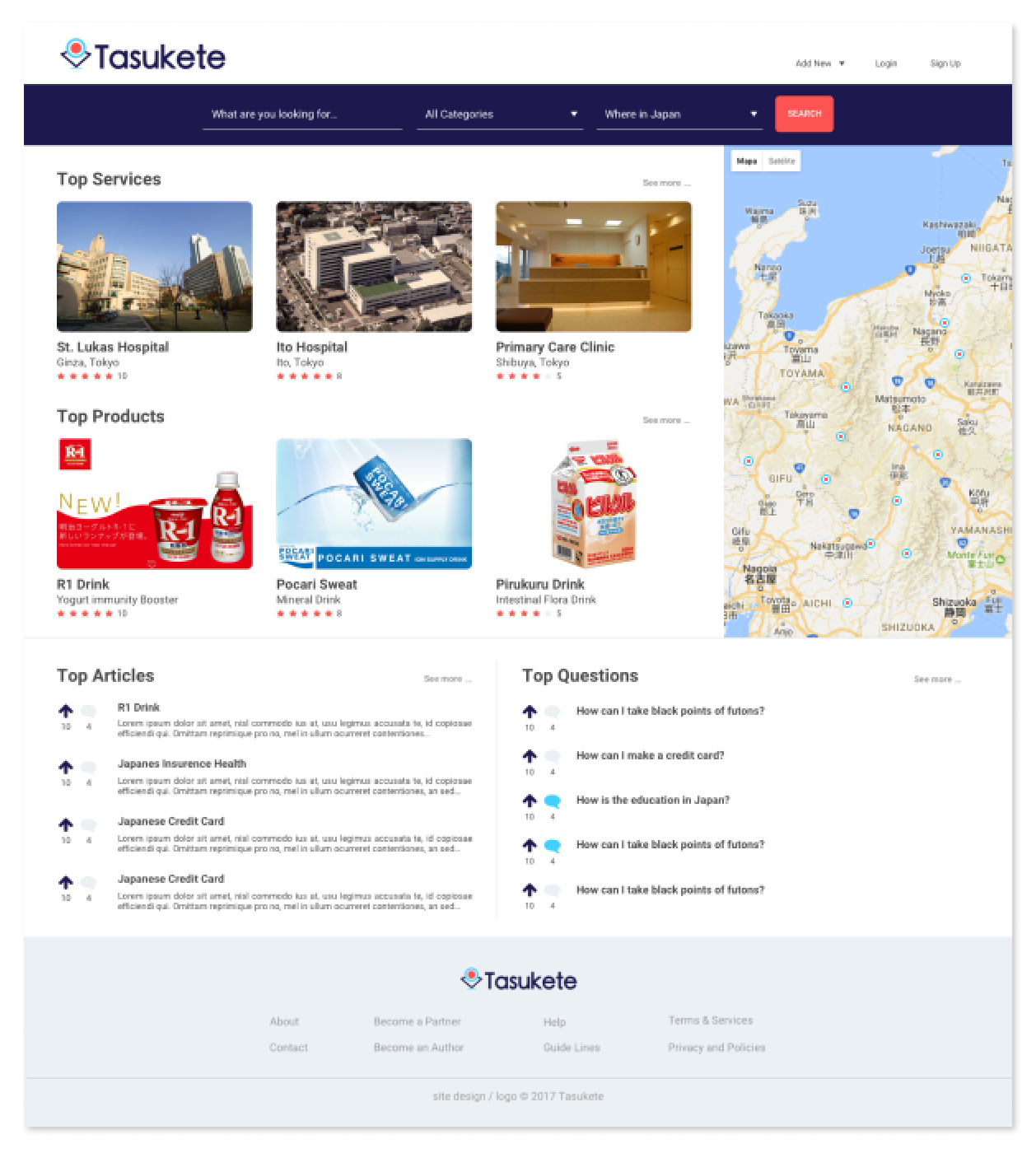Click star rating of Pirukuru Drink
Screen dimensions: 1036x1158
524,614
